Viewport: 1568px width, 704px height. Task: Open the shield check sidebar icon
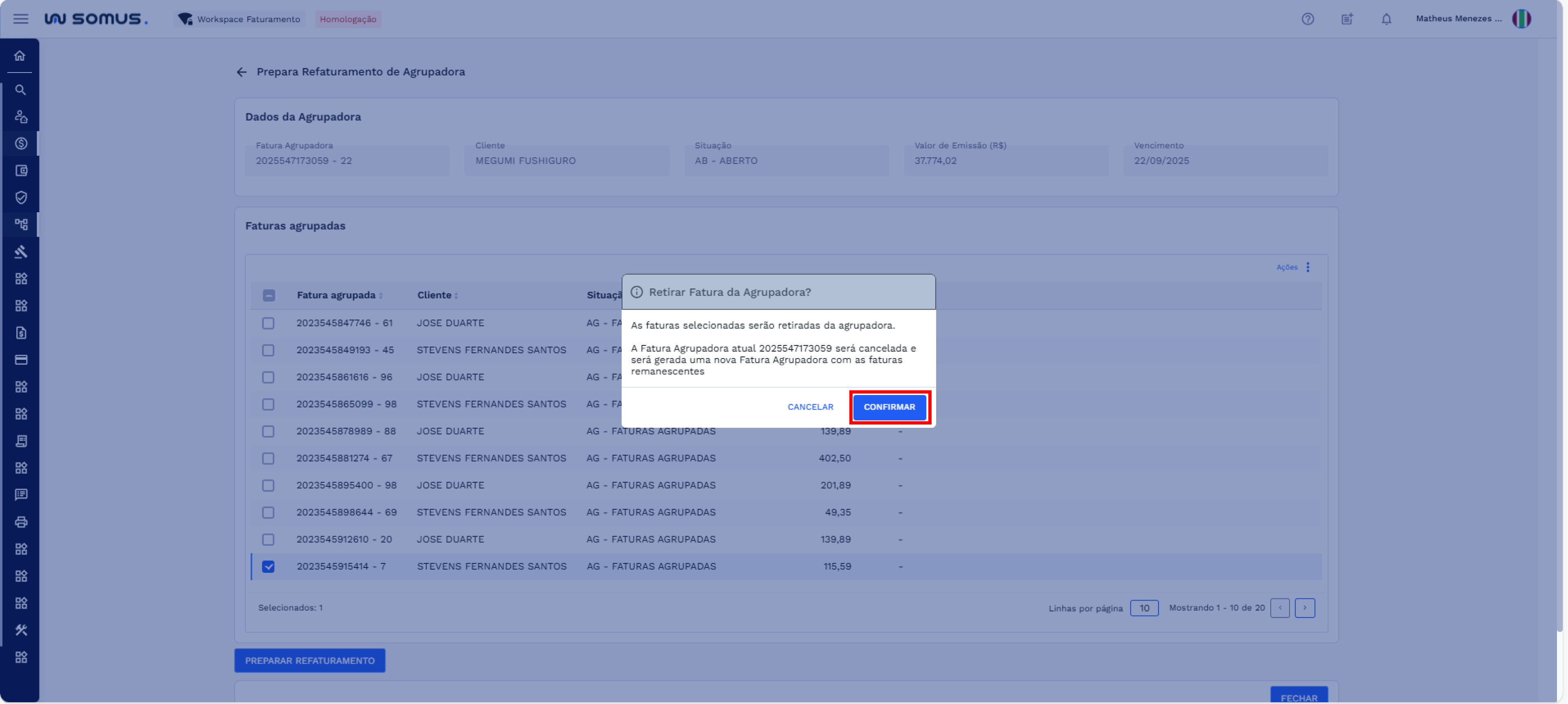tap(21, 197)
